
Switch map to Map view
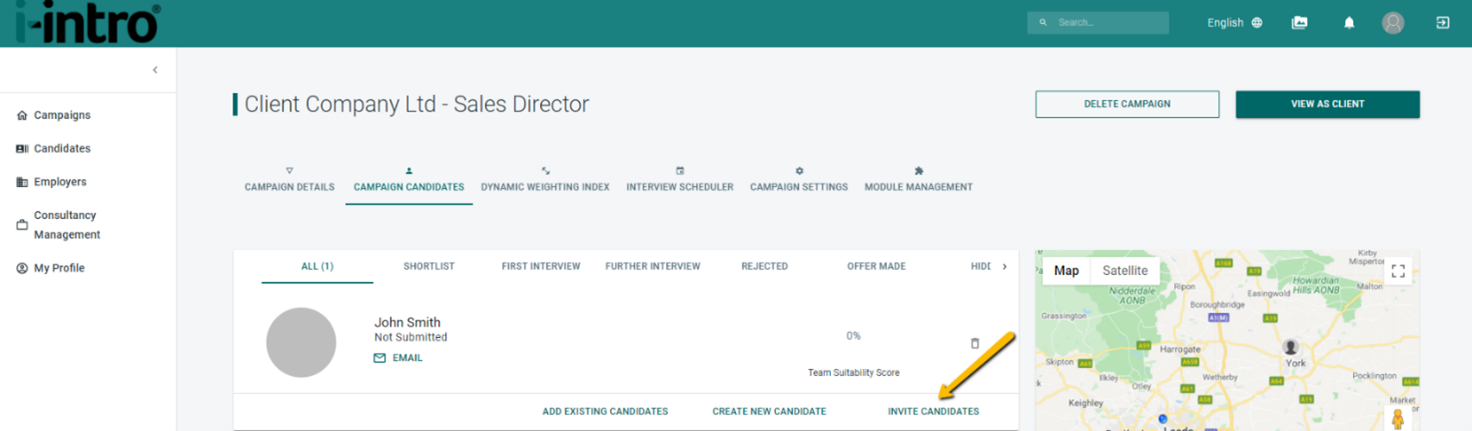1067,270
